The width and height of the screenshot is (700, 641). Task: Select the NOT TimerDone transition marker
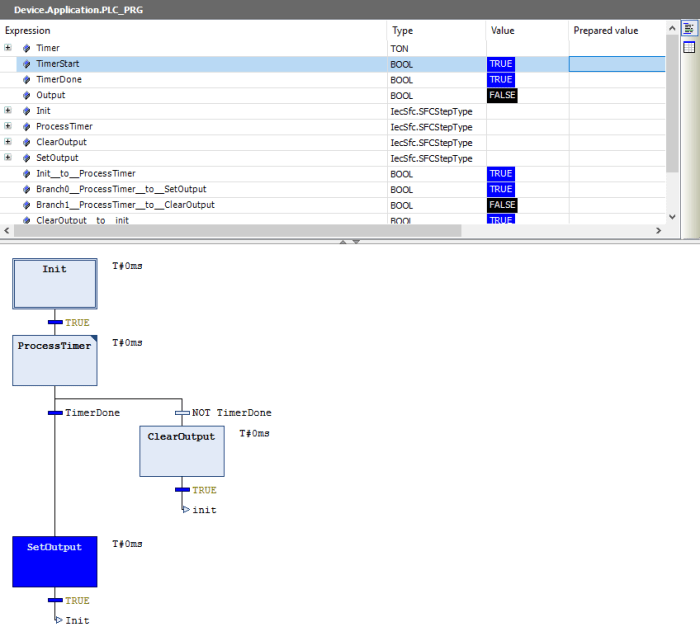[182, 412]
